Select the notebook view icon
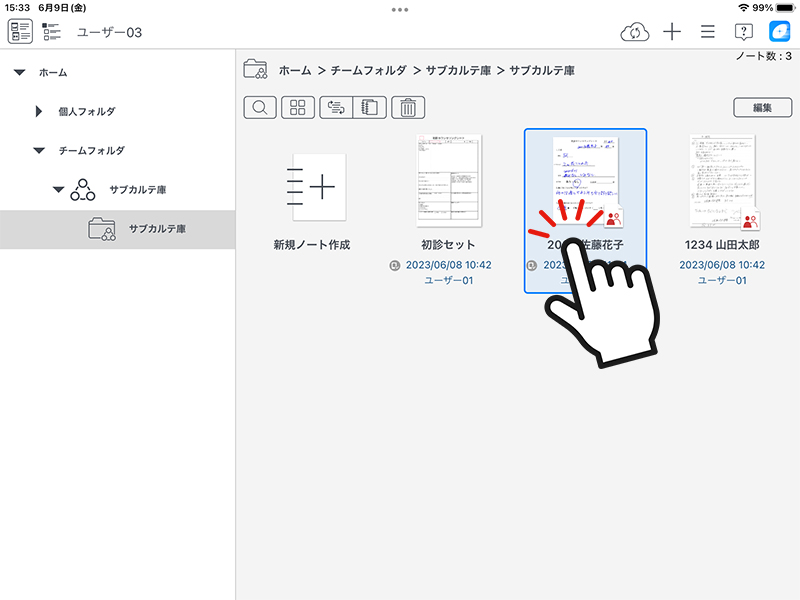The width and height of the screenshot is (800, 600). point(370,108)
